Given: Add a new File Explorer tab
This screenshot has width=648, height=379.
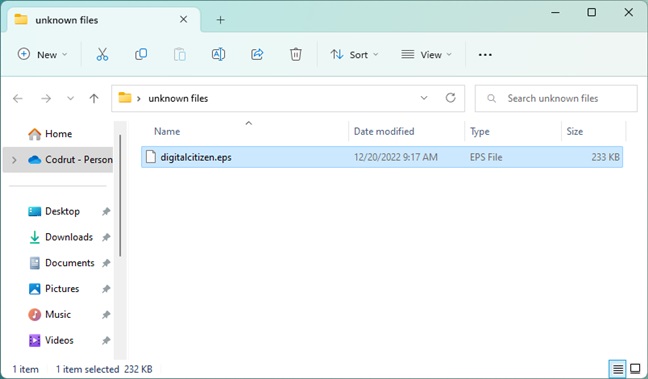Looking at the screenshot, I should (x=221, y=20).
